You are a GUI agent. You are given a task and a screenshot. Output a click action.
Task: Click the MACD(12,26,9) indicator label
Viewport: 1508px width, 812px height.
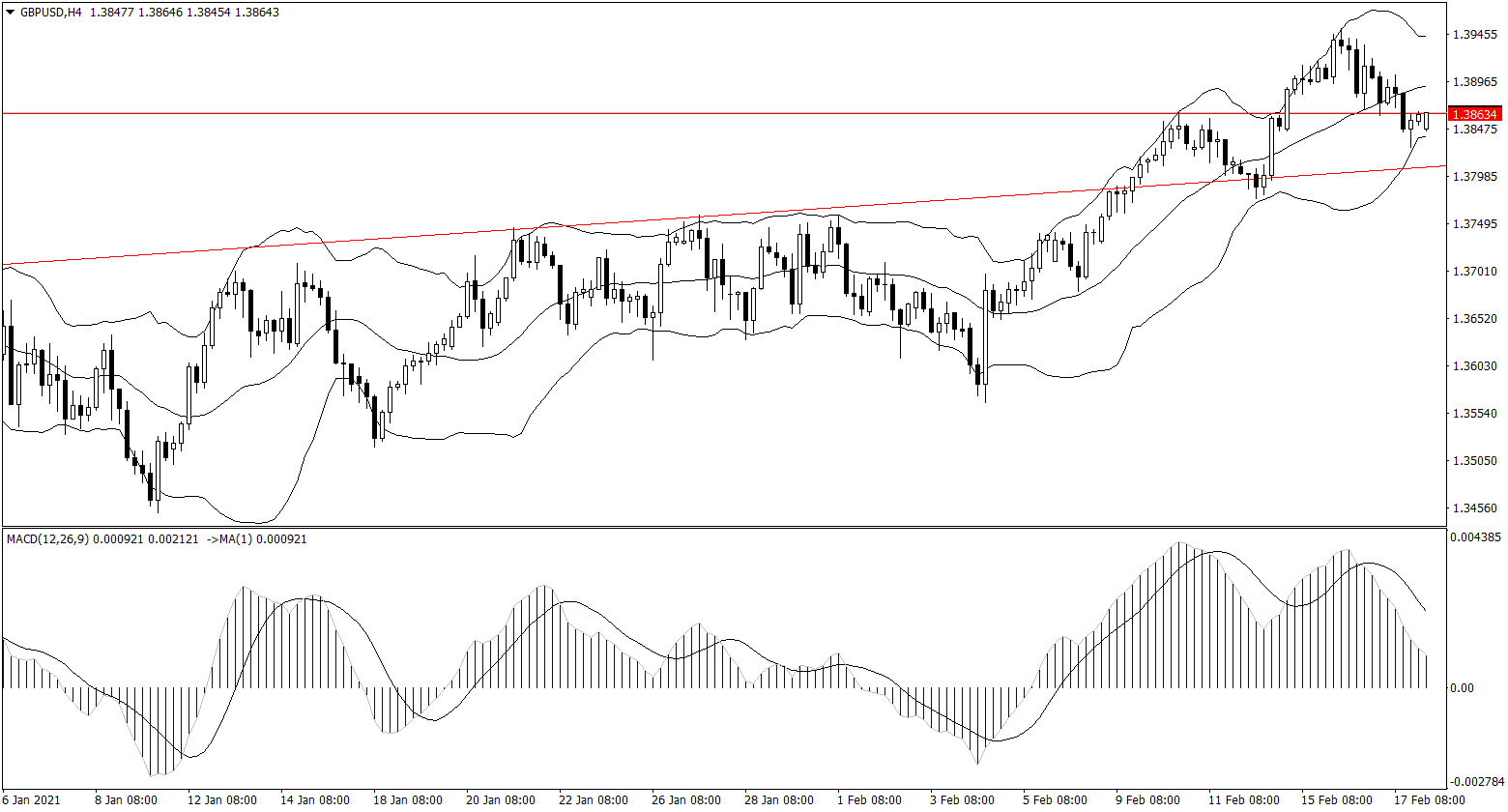46,538
